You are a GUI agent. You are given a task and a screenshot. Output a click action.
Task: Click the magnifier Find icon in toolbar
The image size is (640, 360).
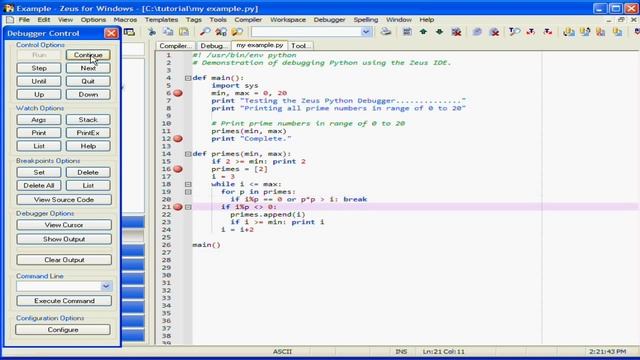pyautogui.click(x=205, y=32)
